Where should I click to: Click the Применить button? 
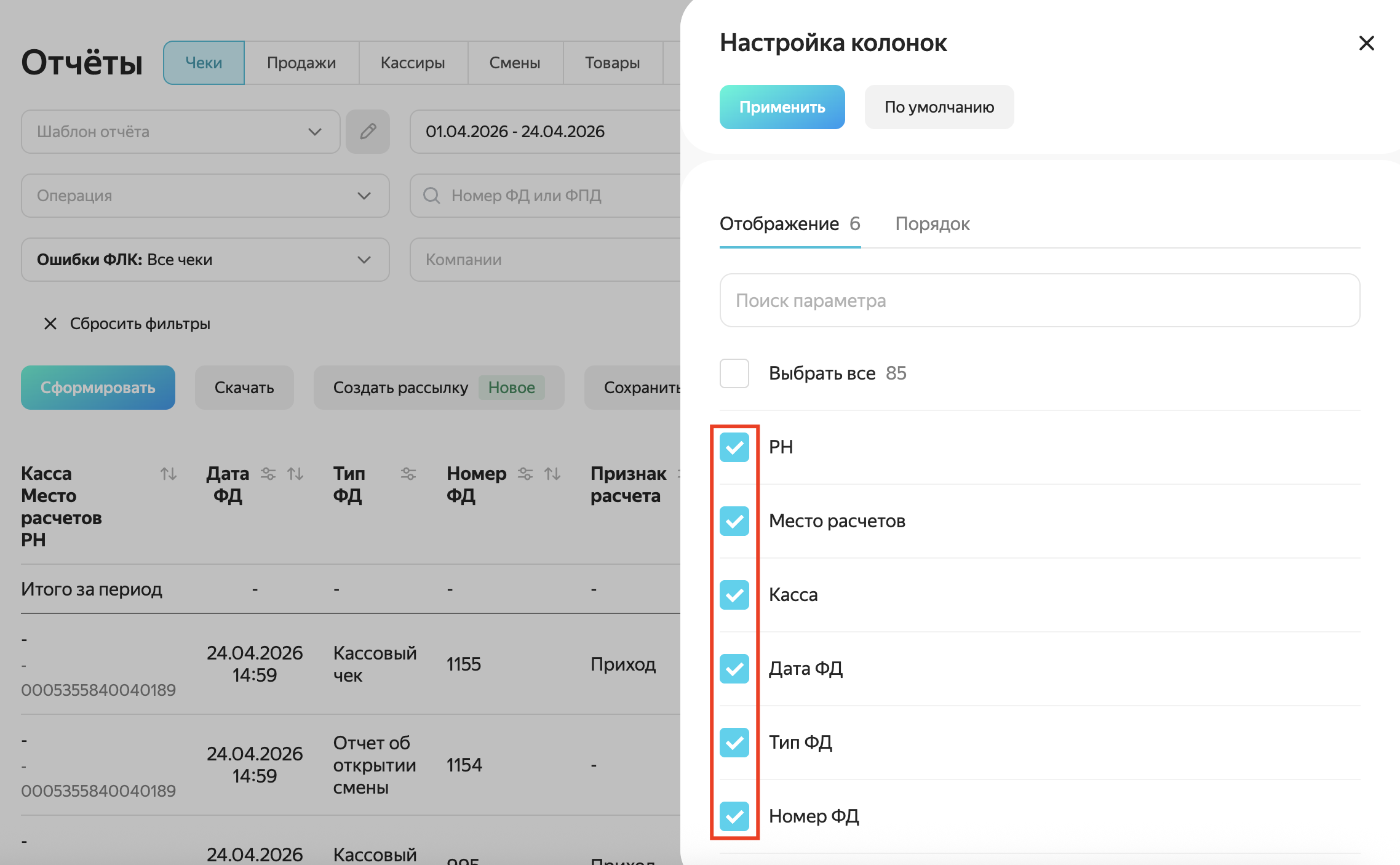click(x=782, y=107)
